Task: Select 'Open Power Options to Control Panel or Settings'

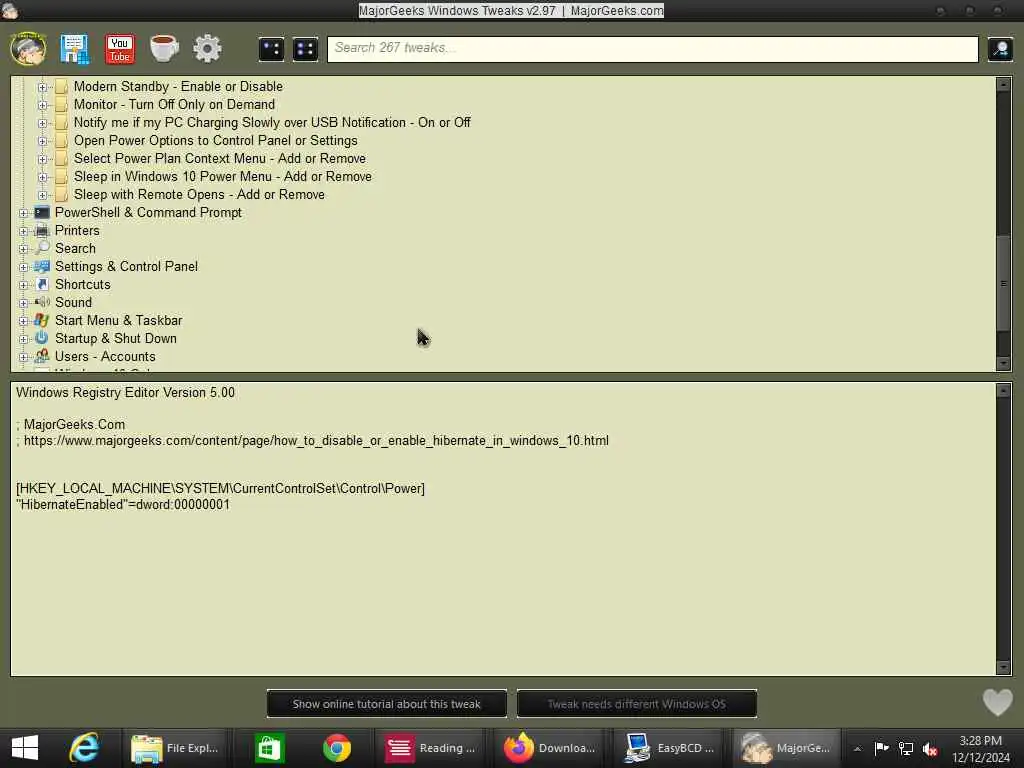Action: click(216, 140)
